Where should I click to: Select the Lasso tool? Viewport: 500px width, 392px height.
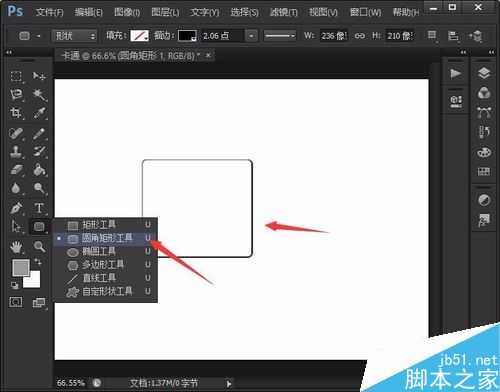click(x=16, y=95)
